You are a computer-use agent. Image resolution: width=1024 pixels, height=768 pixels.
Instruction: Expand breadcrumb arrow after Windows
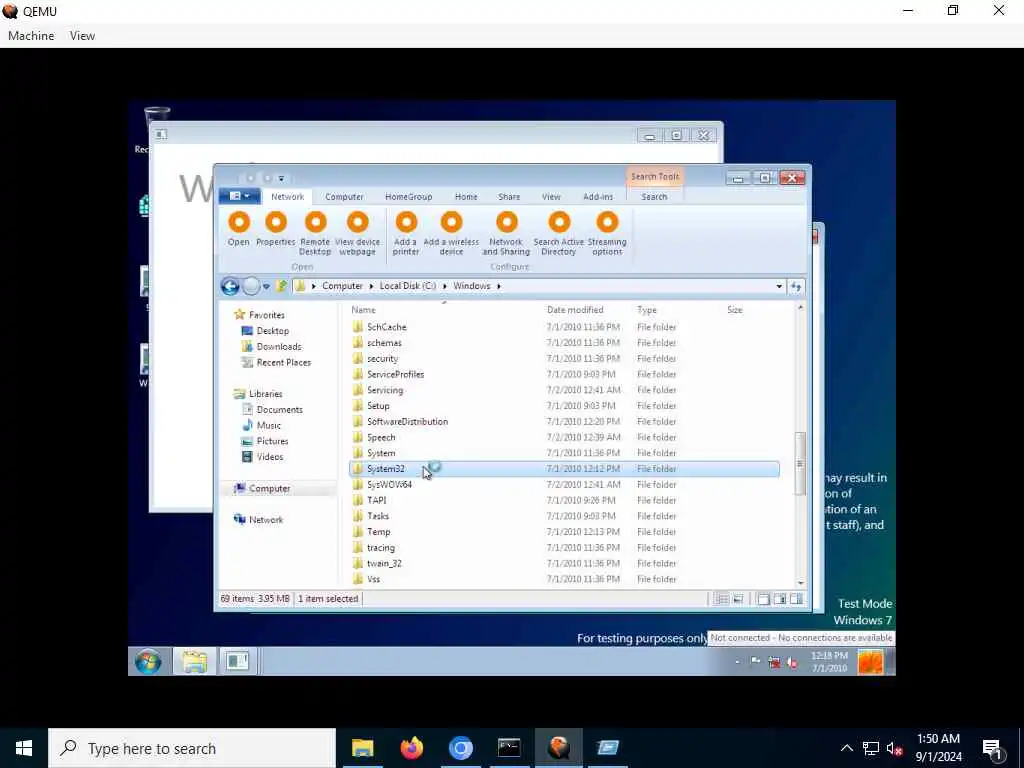pyautogui.click(x=499, y=286)
